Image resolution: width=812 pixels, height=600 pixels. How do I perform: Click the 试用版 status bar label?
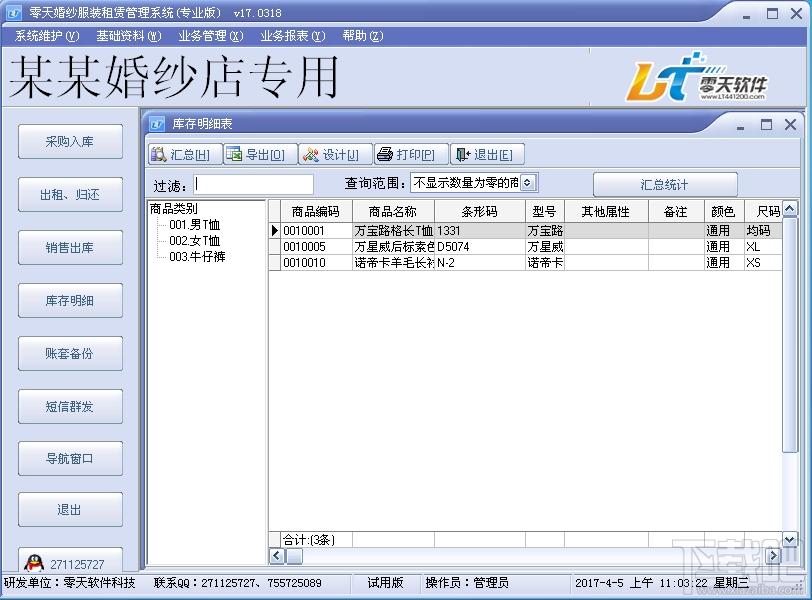(385, 583)
